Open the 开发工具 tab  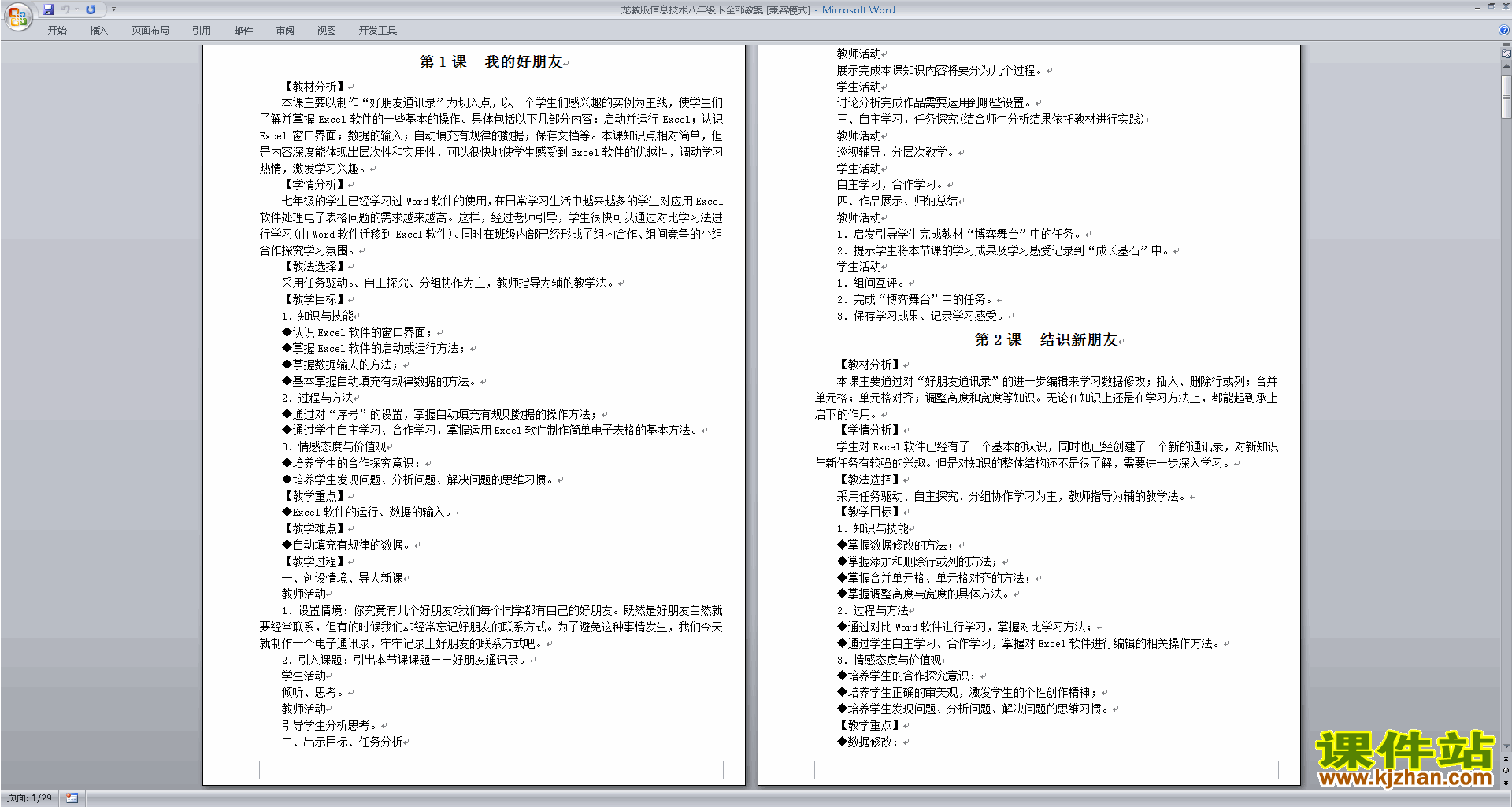(x=378, y=30)
